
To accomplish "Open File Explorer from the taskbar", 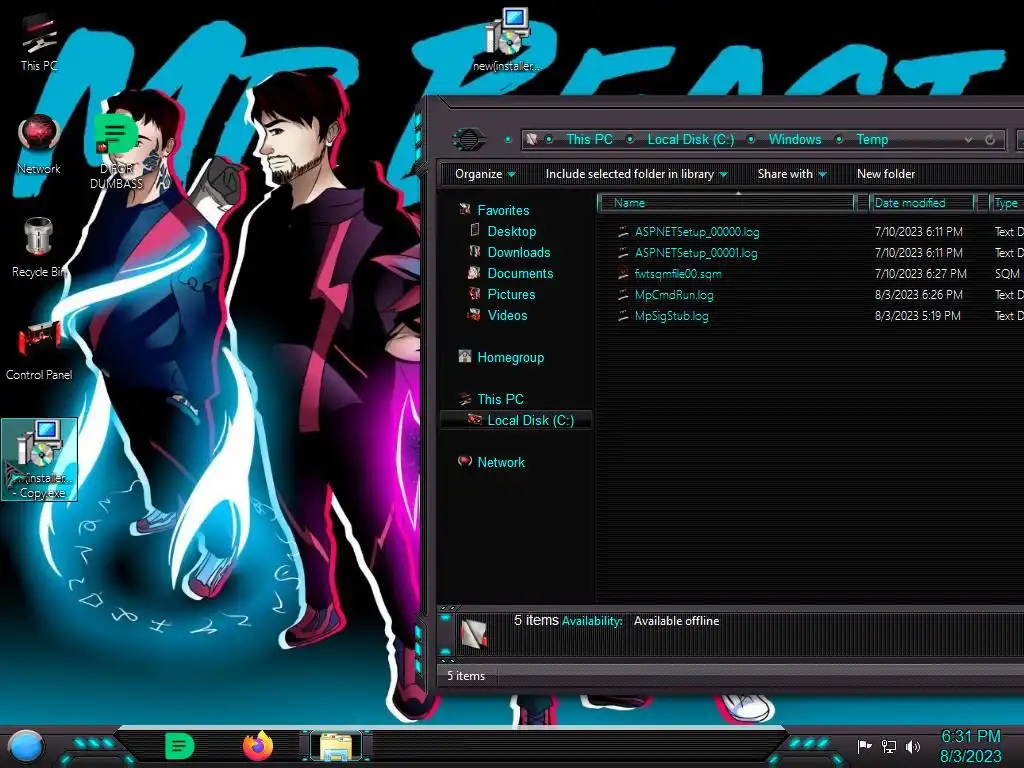I will point(336,746).
